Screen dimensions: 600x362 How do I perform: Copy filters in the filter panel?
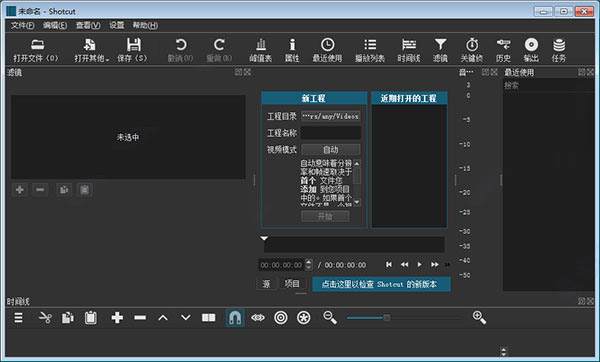64,189
